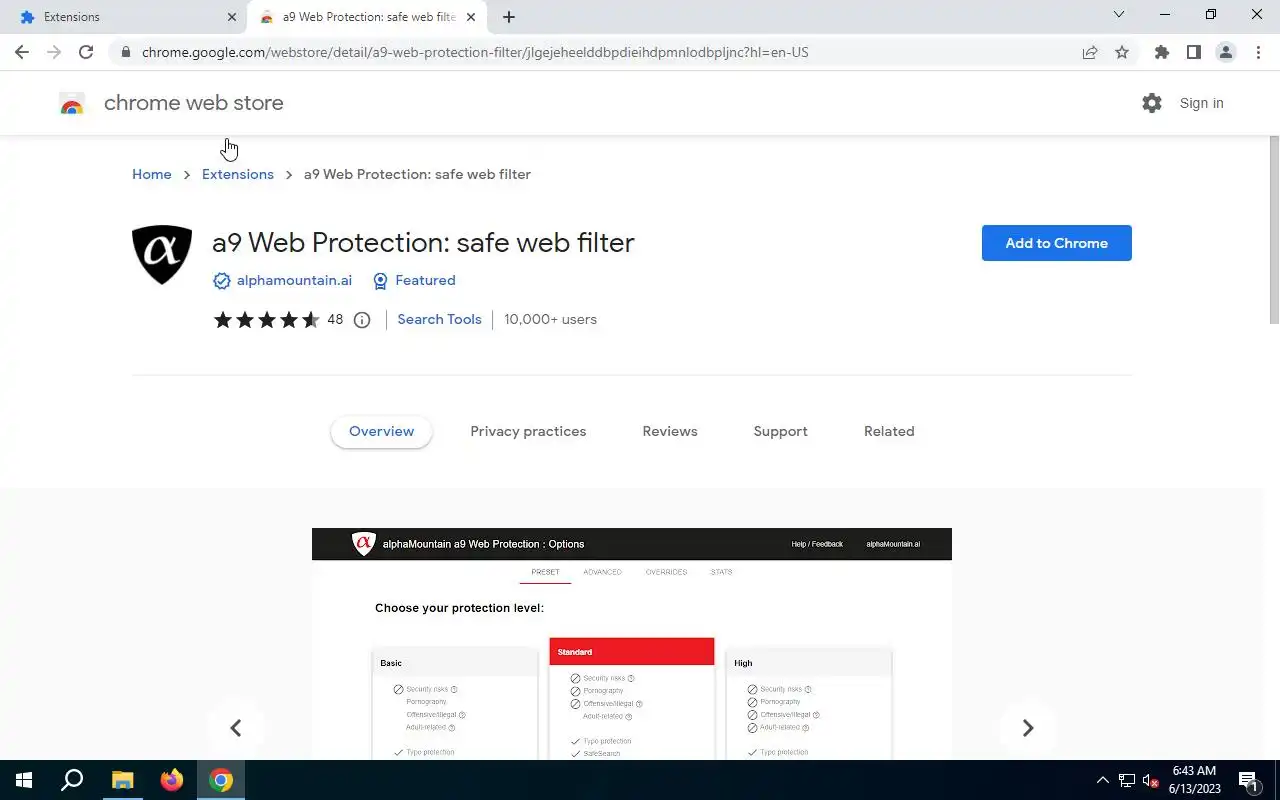The width and height of the screenshot is (1280, 800).
Task: Show next screenshot with right arrow
Action: click(1027, 728)
